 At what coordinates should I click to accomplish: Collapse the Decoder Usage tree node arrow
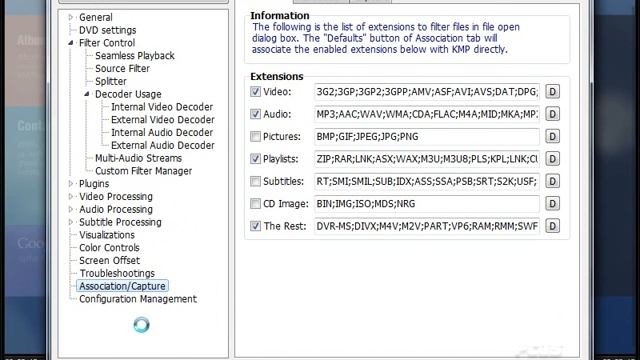pyautogui.click(x=87, y=94)
